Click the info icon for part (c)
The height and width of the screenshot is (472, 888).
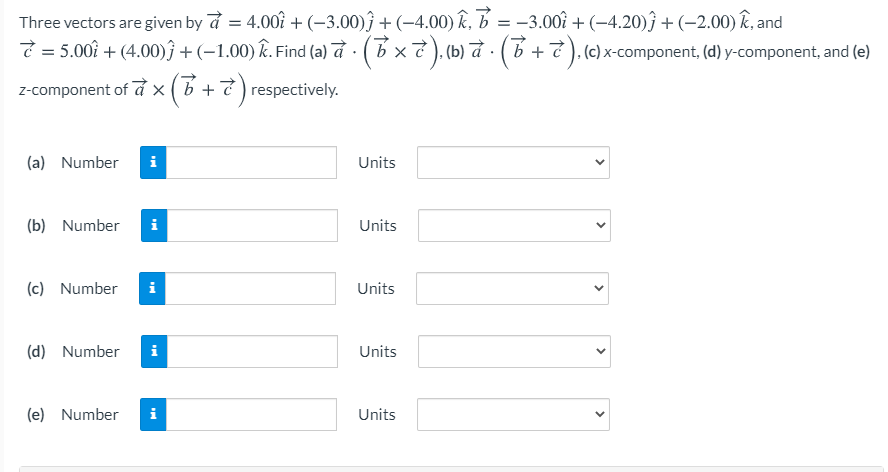click(152, 288)
